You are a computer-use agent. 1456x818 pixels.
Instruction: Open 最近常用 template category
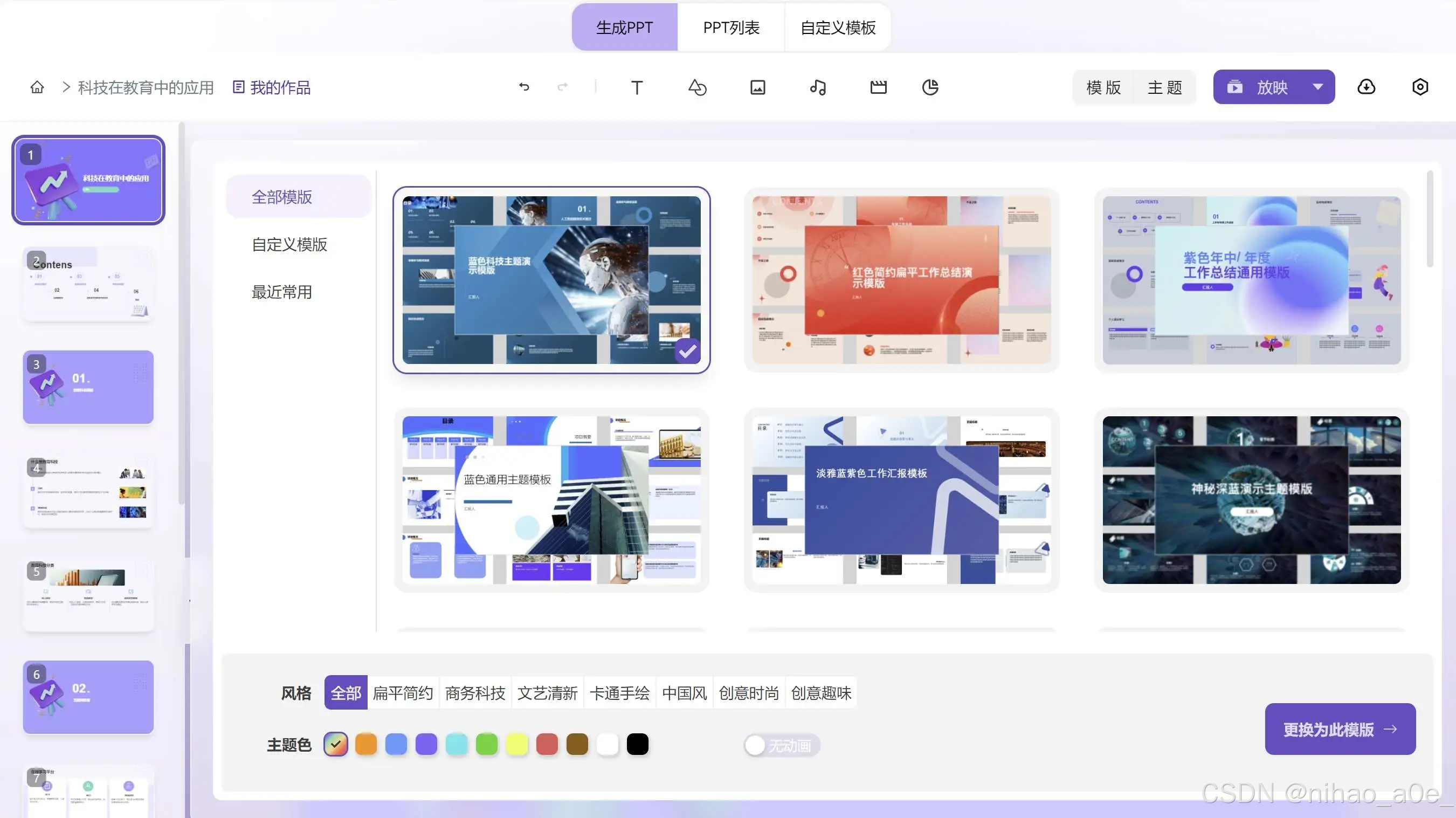coord(281,292)
